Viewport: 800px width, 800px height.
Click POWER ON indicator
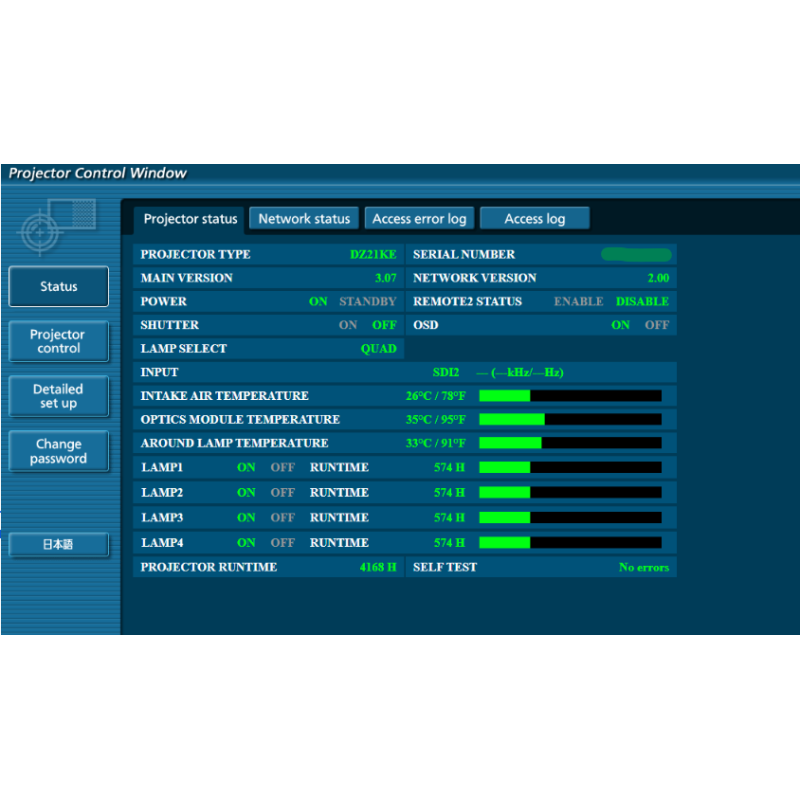pos(318,302)
